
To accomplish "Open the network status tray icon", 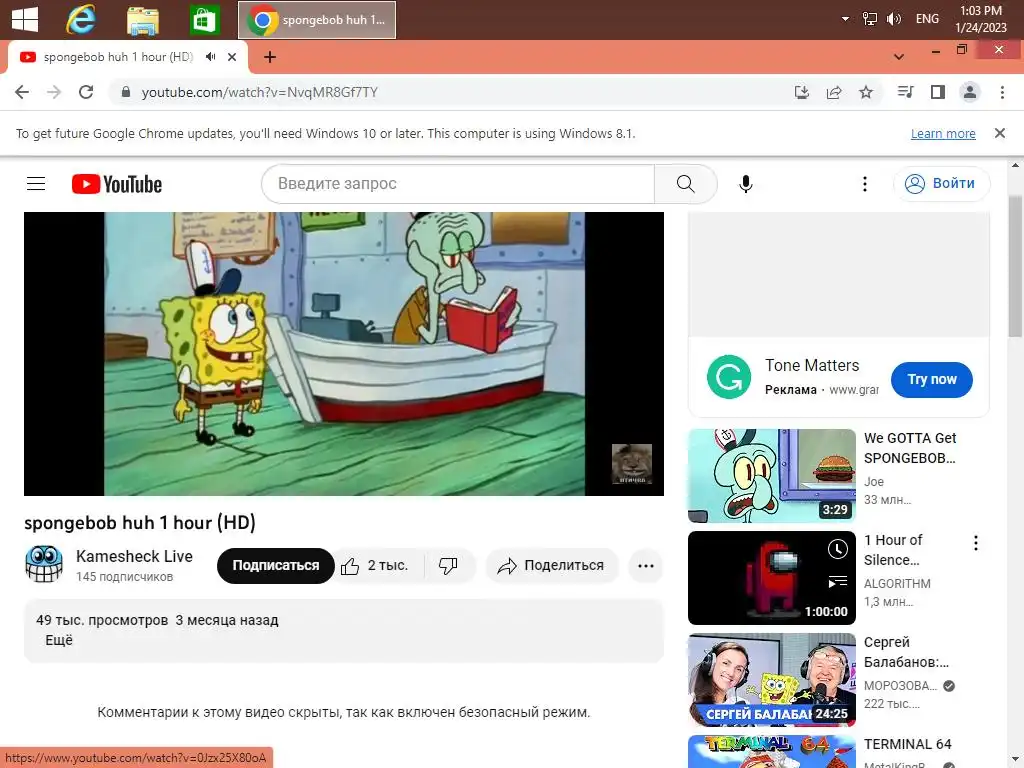I will (870, 19).
